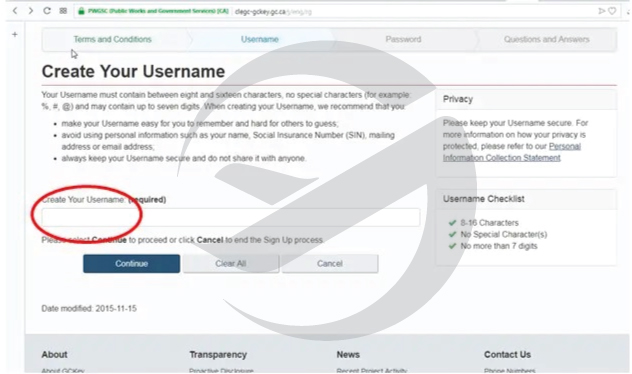Click the Contact Us footer heading
Viewport: 632px width, 374px height.
click(507, 355)
